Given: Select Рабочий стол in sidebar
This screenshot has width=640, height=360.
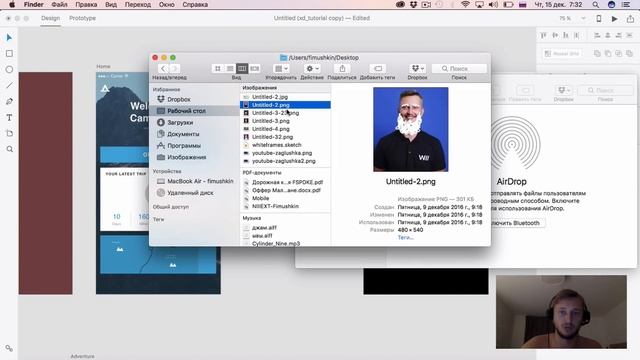Looking at the screenshot, I should (194, 111).
